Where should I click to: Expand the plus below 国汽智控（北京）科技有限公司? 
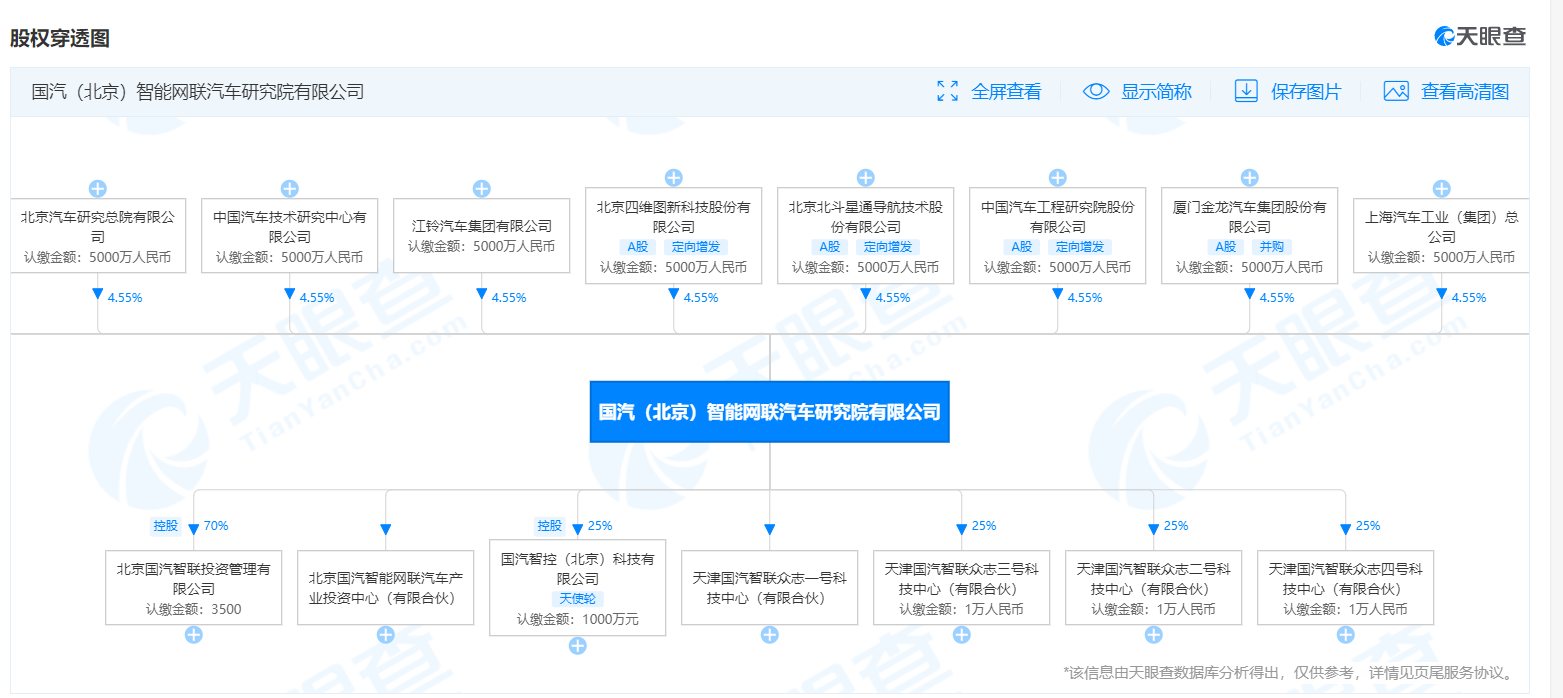click(578, 646)
